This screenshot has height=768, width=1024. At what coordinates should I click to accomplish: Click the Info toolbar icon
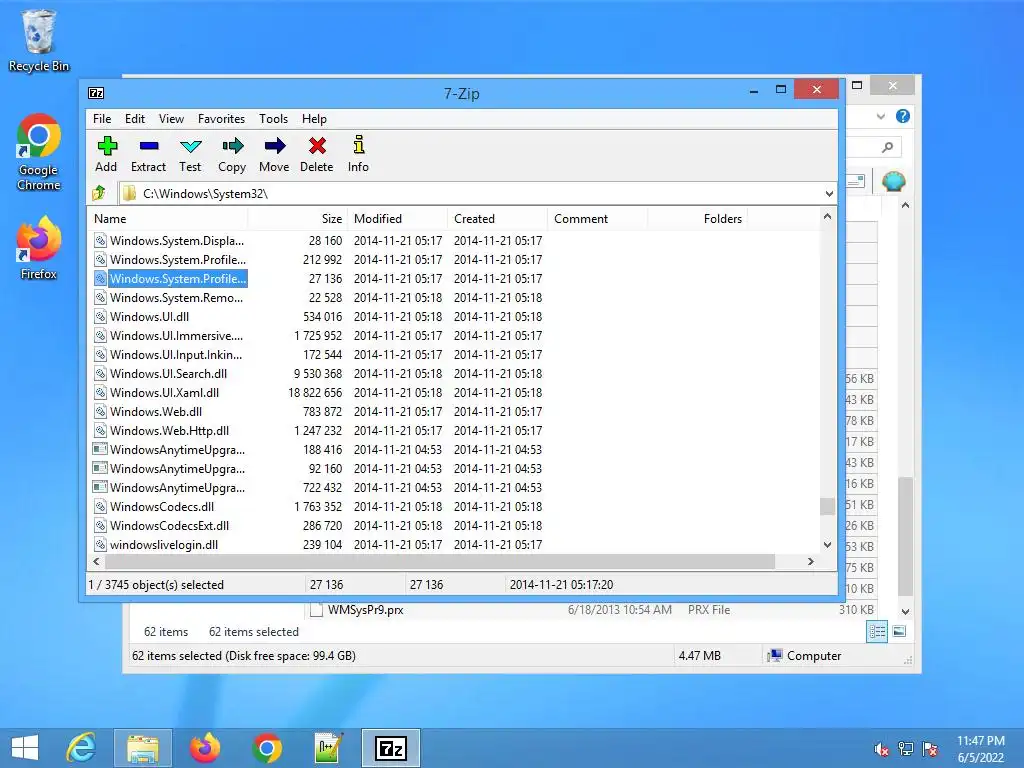coord(359,144)
